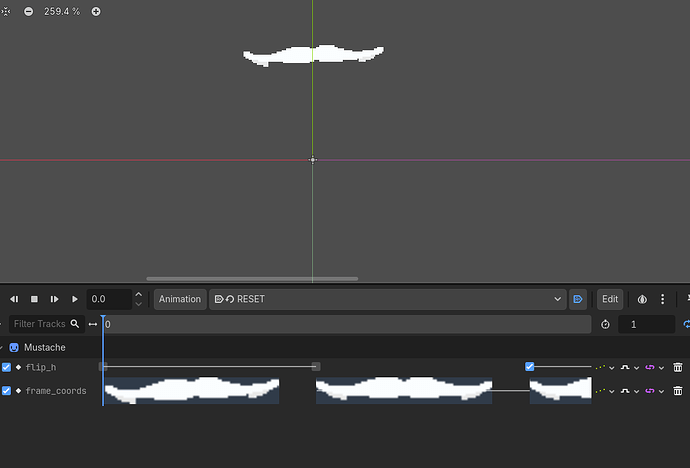Click frame_coords track key diamond icon
The height and width of the screenshot is (468, 690).
(18, 390)
